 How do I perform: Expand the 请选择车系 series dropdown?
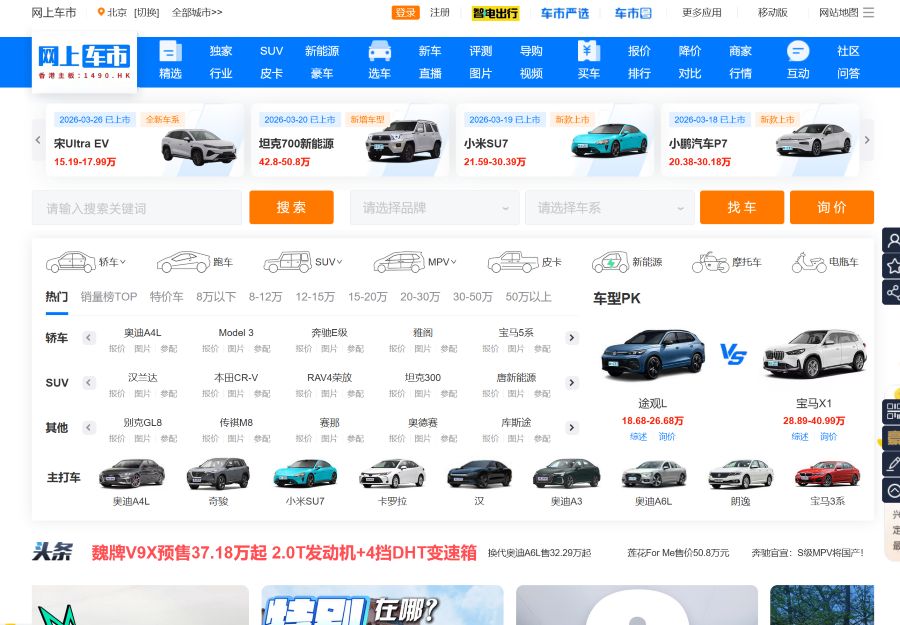610,207
